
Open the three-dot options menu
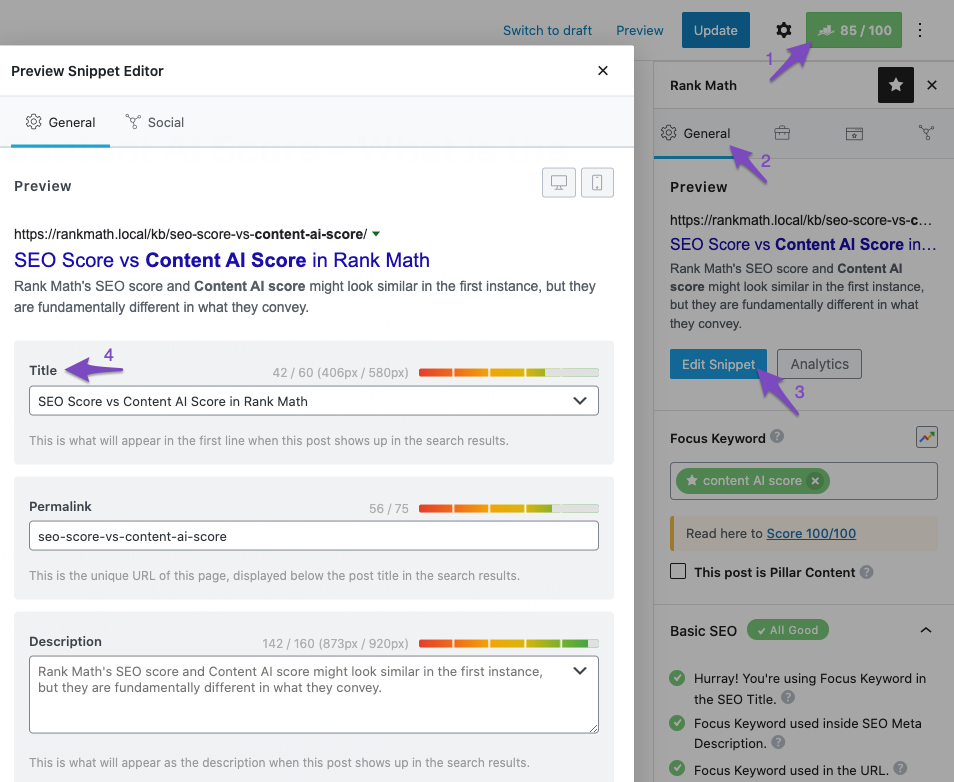tap(920, 30)
